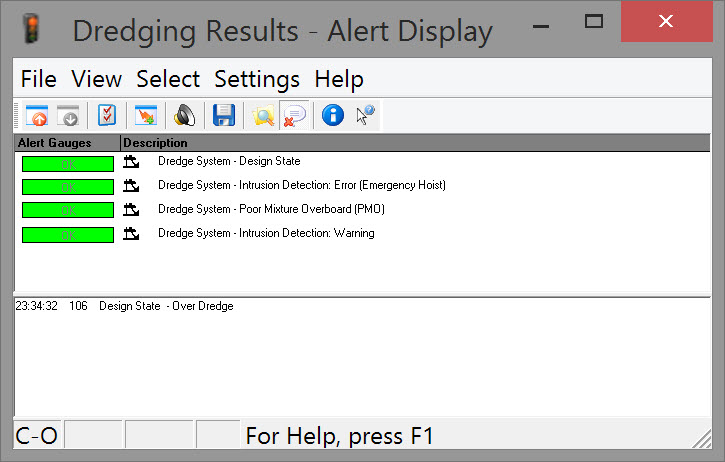The width and height of the screenshot is (725, 462).
Task: Open the File menu
Action: tap(39, 79)
